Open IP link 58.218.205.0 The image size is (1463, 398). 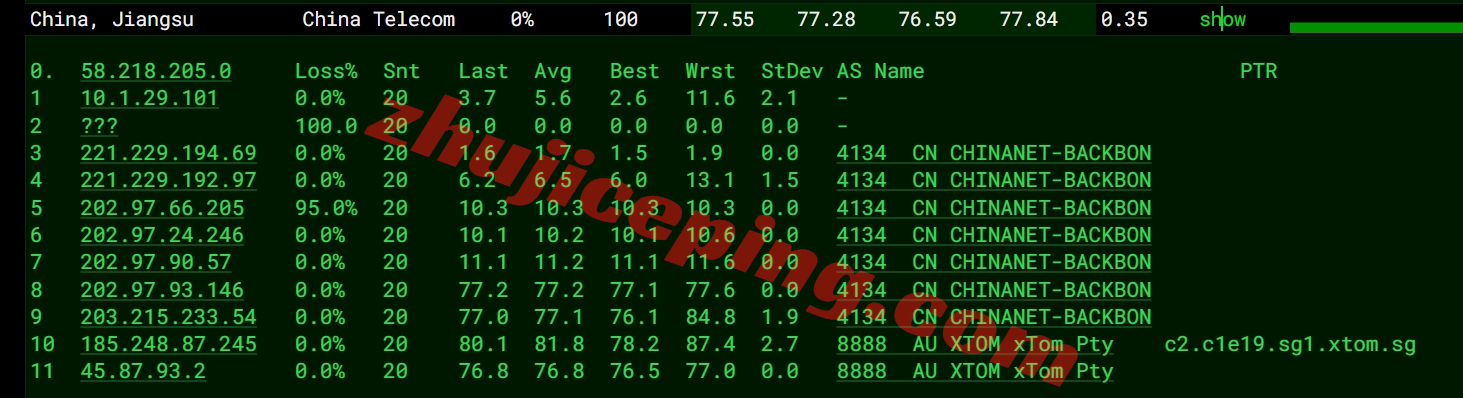click(x=156, y=71)
